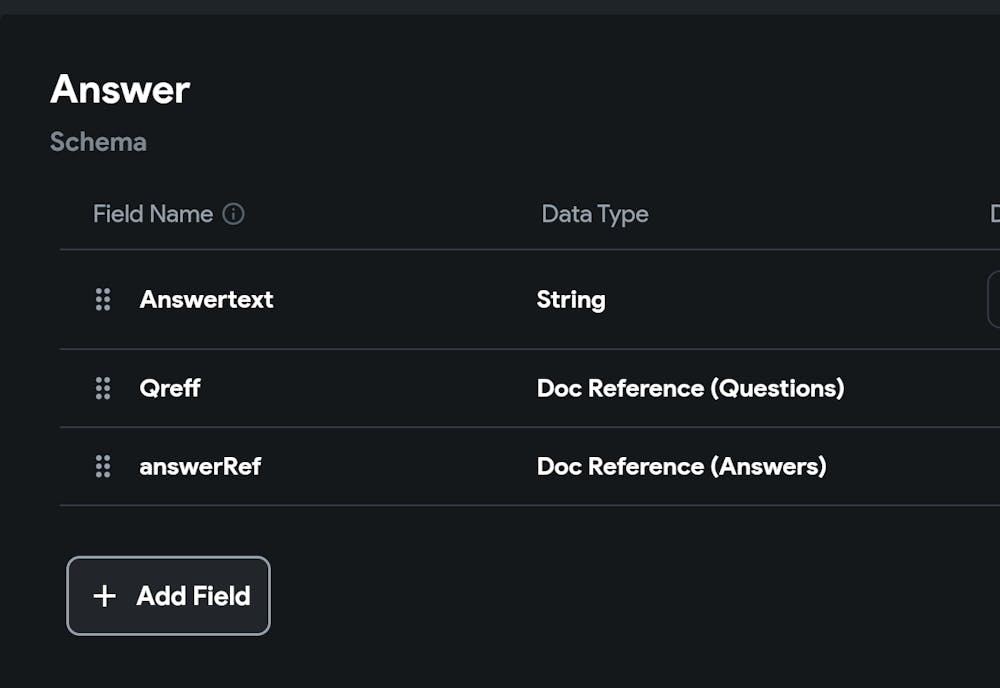Click the word Answers in answerRef's data type
Image resolution: width=1000 pixels, height=688 pixels.
[768, 466]
